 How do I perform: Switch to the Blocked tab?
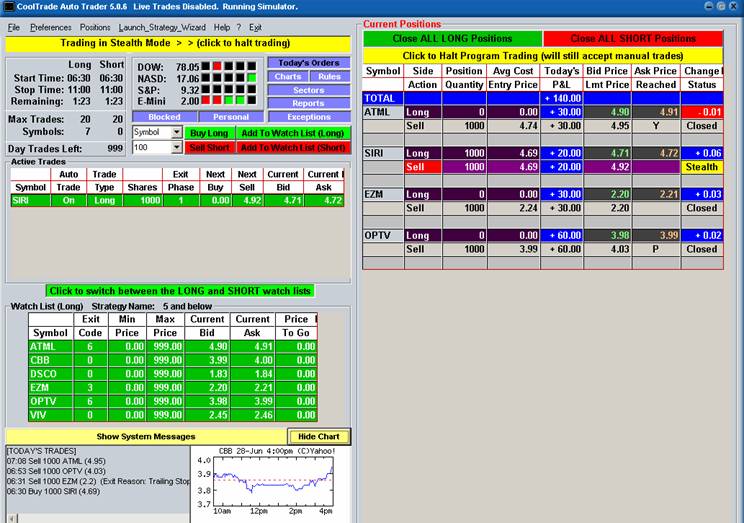click(165, 117)
